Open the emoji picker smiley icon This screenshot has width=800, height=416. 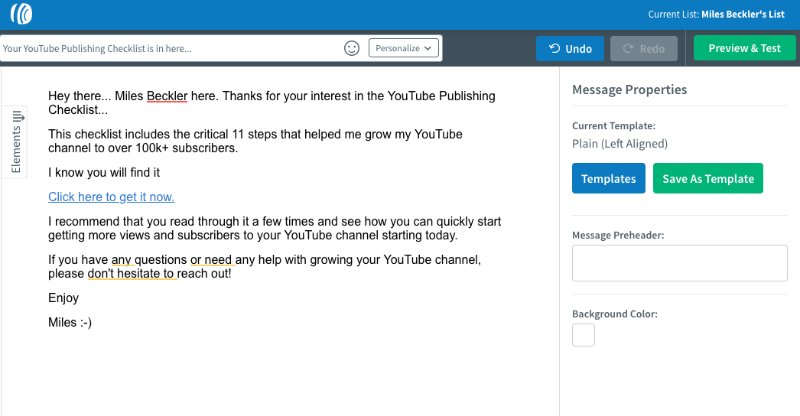(x=352, y=48)
